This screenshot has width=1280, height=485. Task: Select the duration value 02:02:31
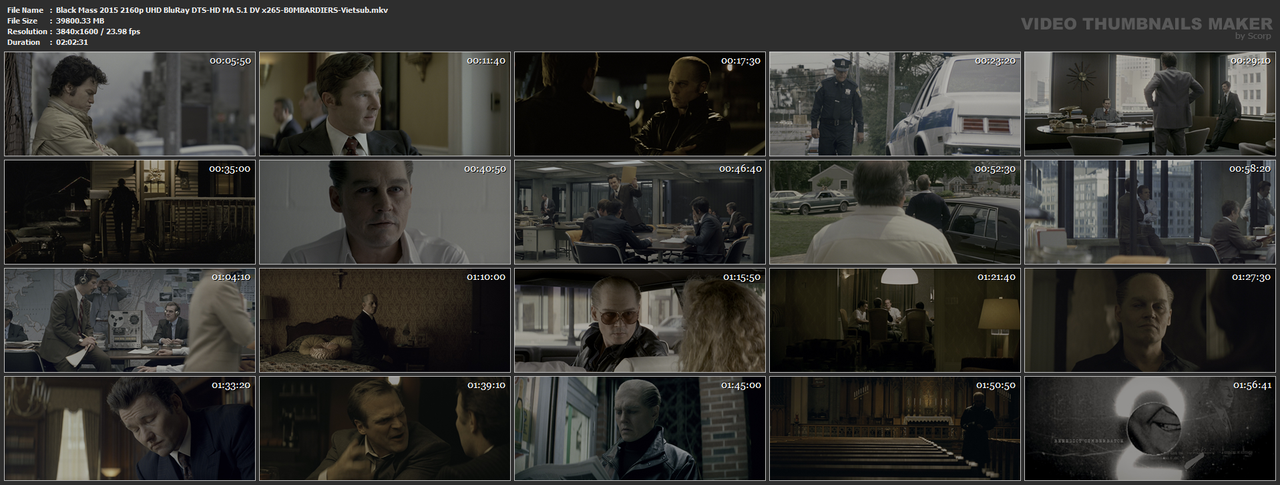pyautogui.click(x=72, y=42)
